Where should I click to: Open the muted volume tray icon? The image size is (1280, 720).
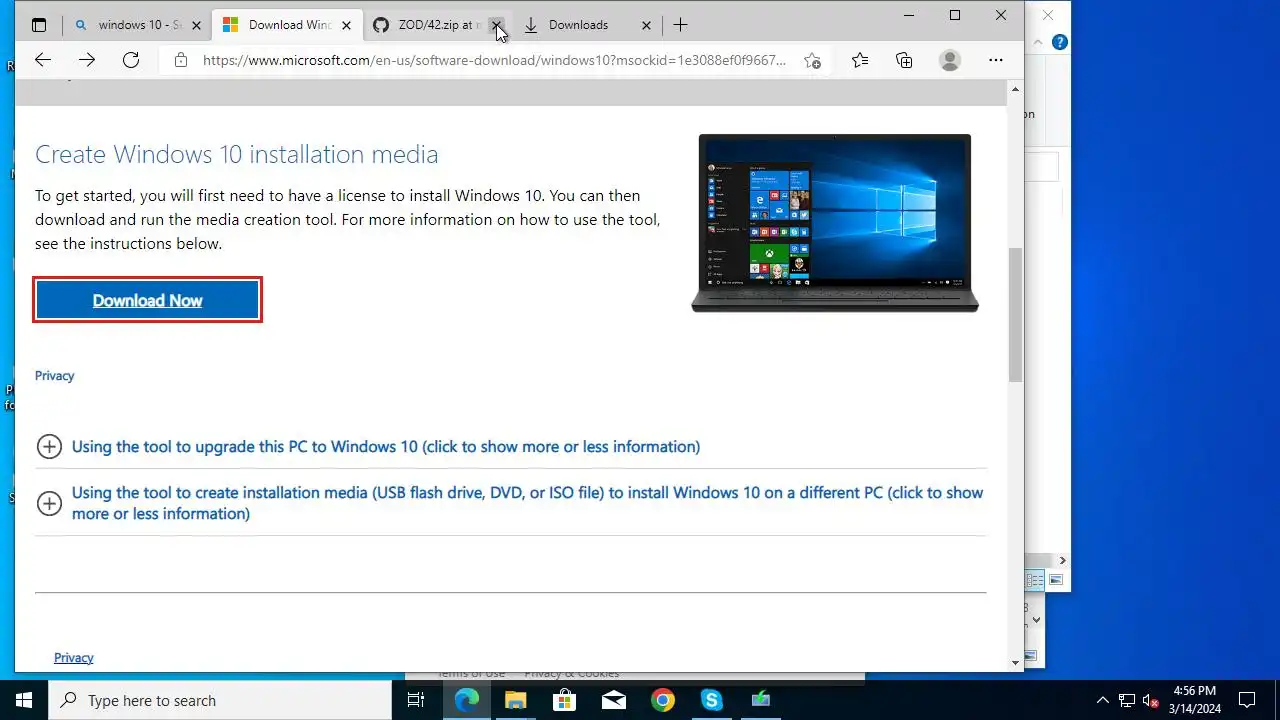point(1151,700)
